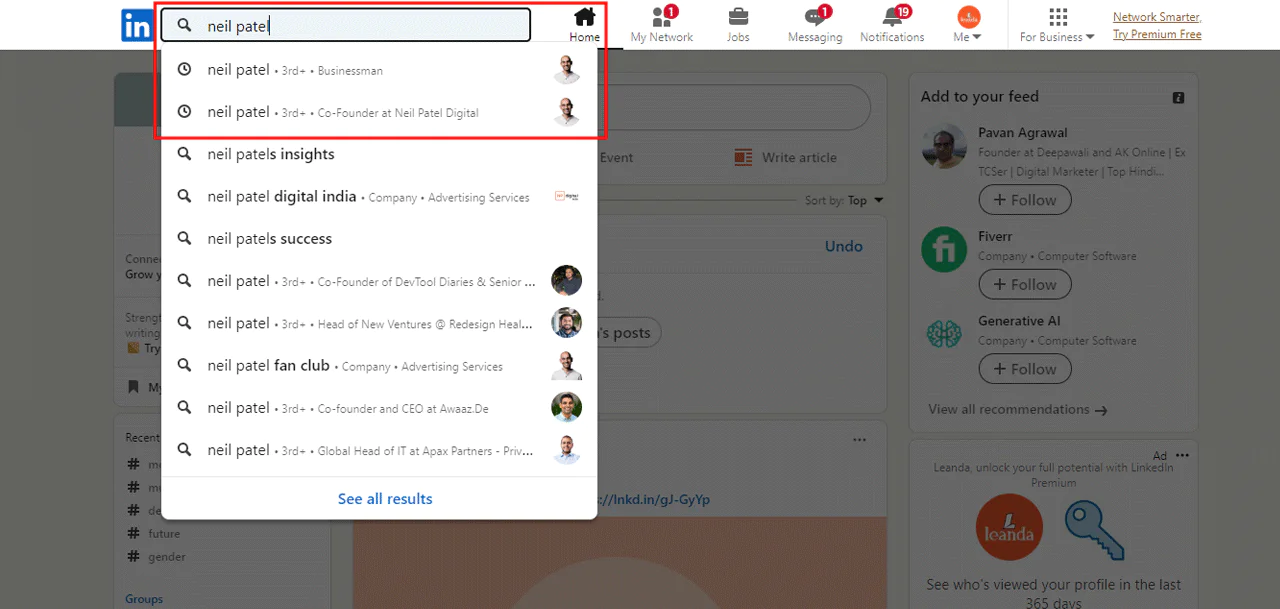Select neil patel Global Head of IT
This screenshot has width=1280, height=609.
[379, 450]
